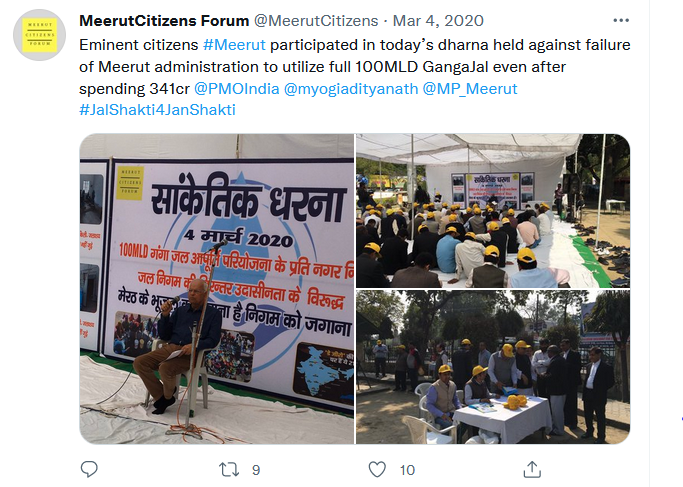Open the three-dot more options menu

coord(621,20)
